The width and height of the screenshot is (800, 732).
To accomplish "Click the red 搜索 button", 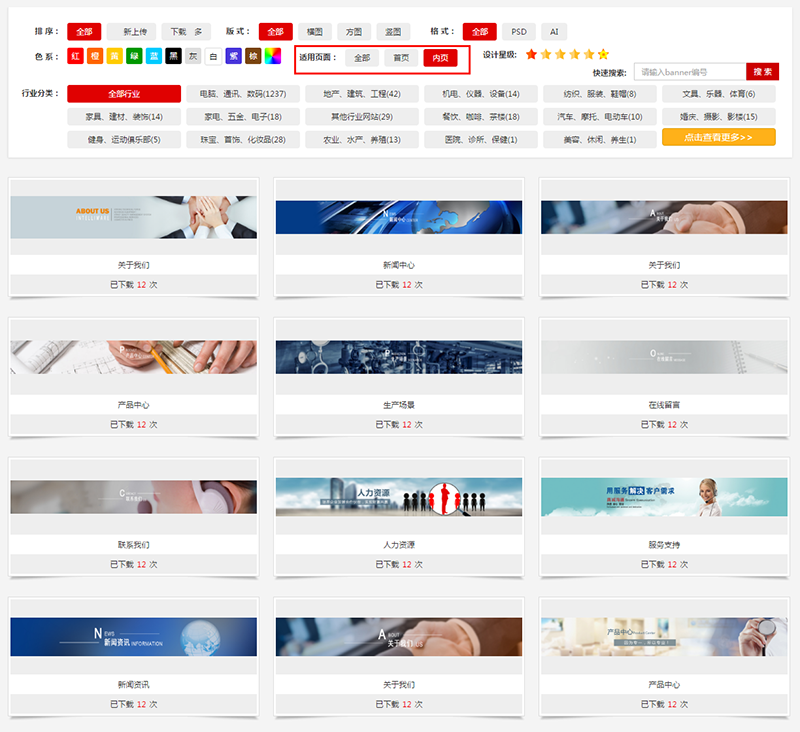I will click(762, 72).
